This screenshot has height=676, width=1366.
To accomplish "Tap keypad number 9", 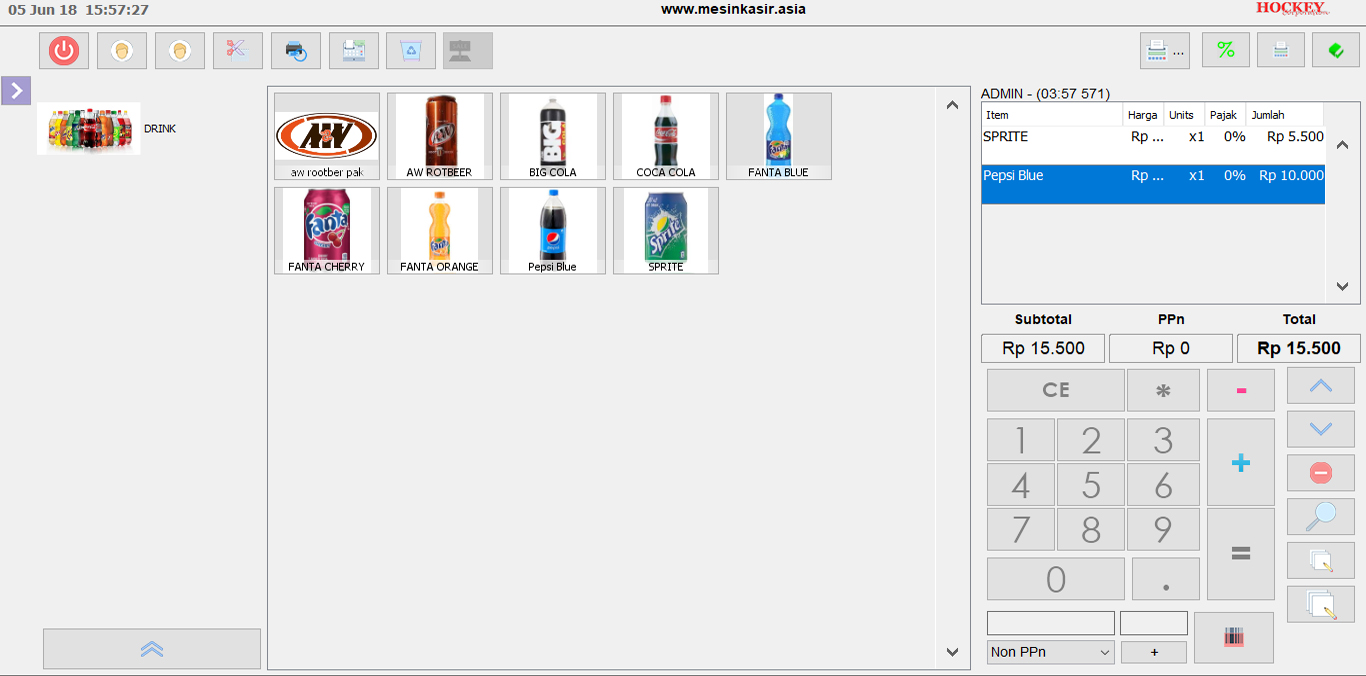I will [x=1163, y=529].
